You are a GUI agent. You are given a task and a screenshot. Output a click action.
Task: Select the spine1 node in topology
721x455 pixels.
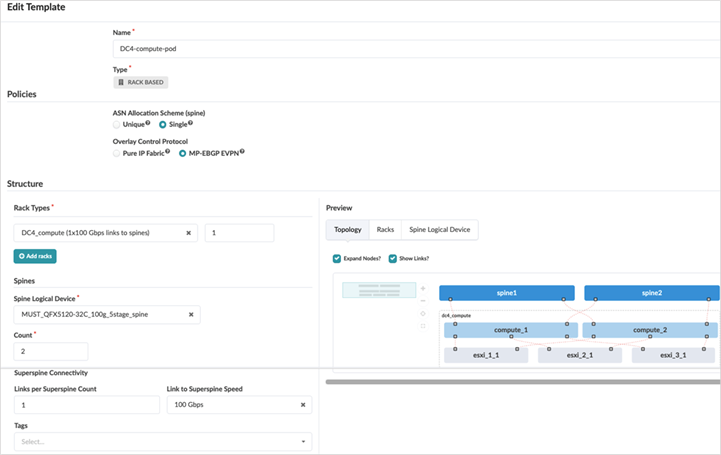(x=507, y=293)
